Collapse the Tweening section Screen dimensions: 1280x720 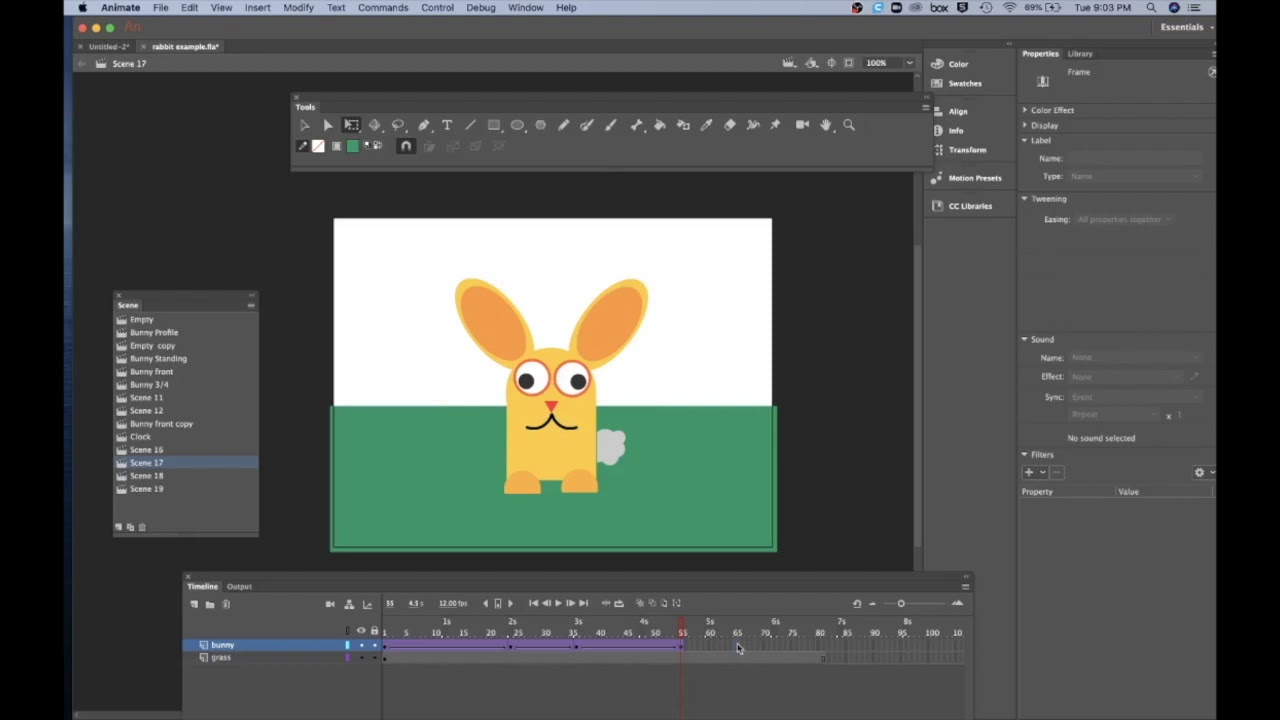[x=1024, y=198]
